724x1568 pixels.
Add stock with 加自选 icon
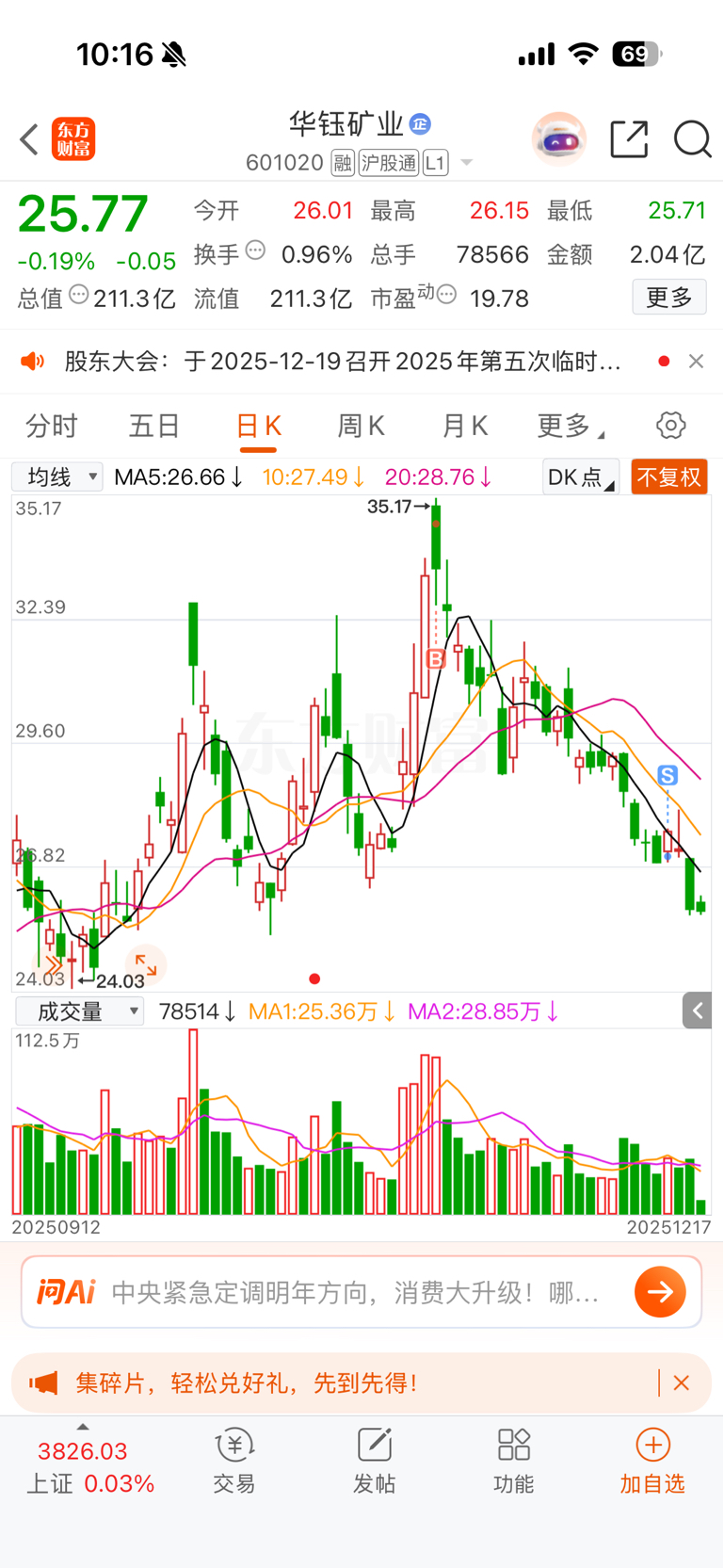[x=652, y=1462]
